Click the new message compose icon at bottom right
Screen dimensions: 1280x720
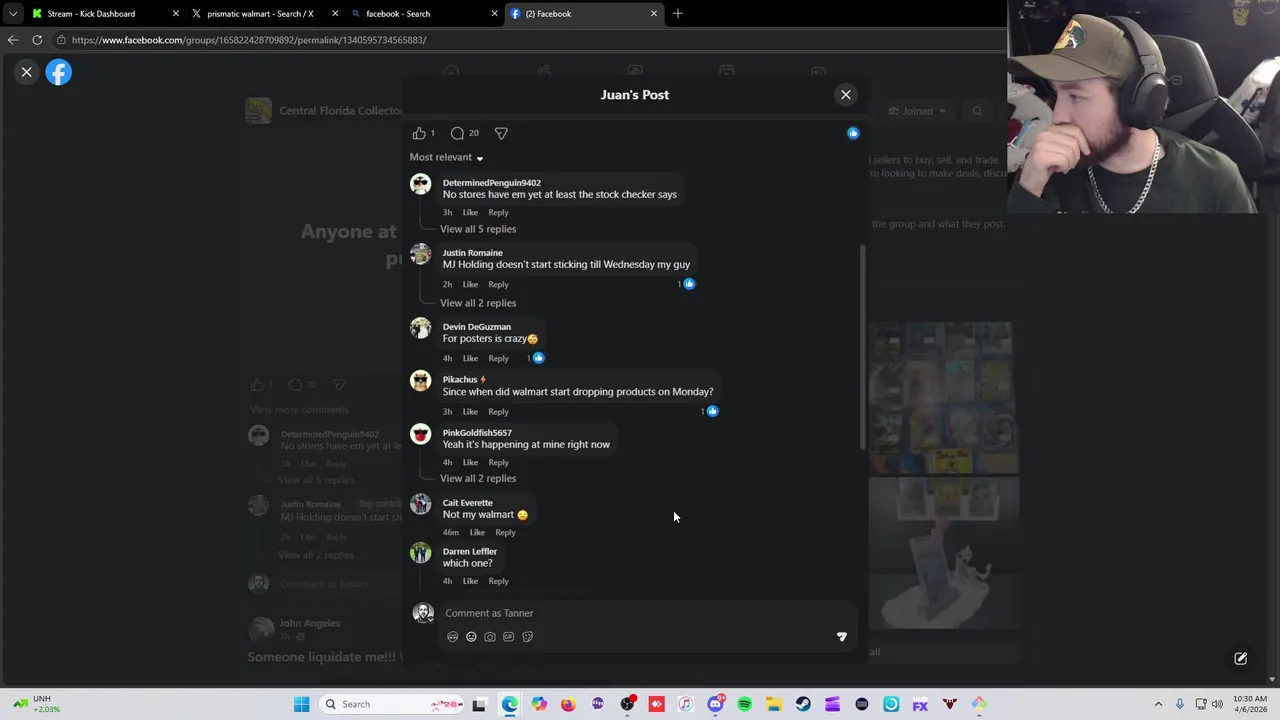(x=1240, y=659)
